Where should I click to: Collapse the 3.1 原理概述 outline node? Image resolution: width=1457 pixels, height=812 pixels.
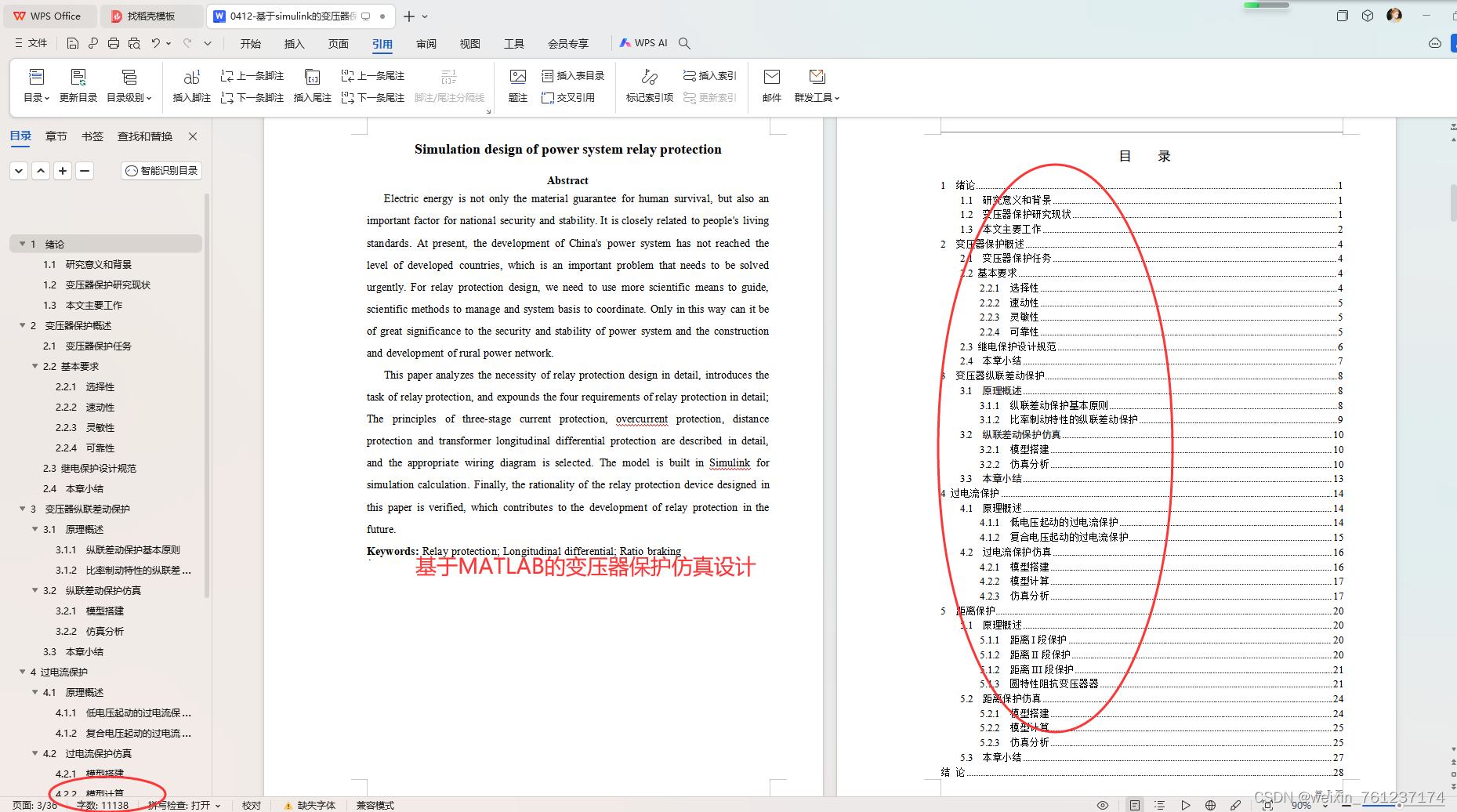tap(35, 529)
